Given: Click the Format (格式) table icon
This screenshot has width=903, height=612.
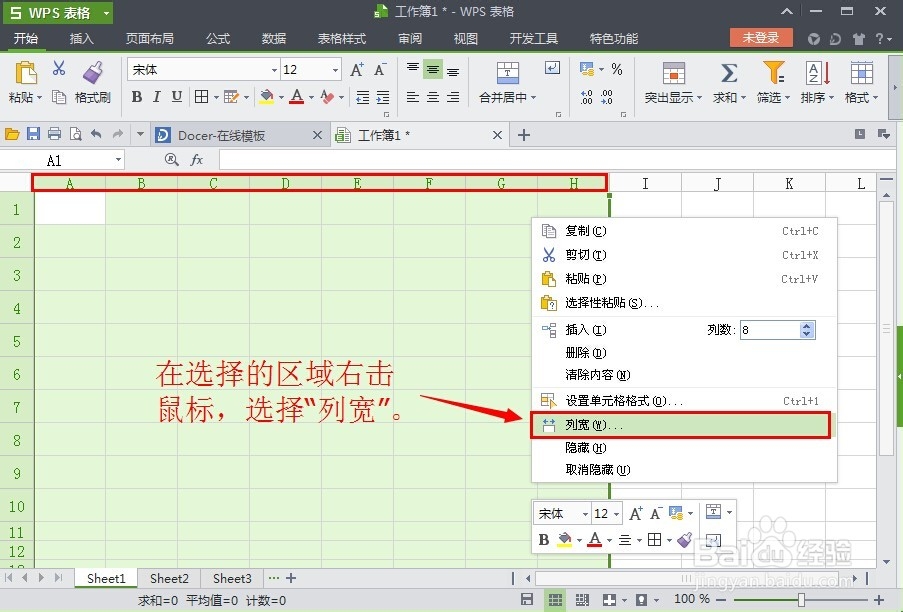Looking at the screenshot, I should coord(862,73).
